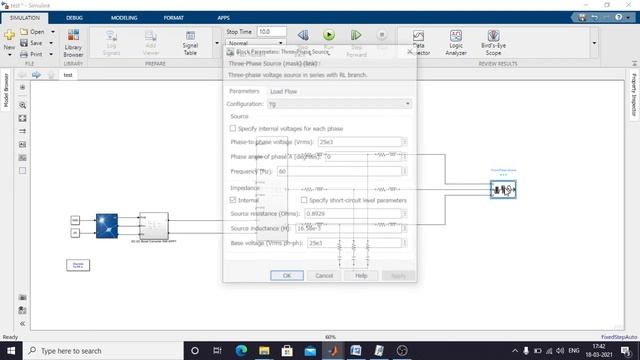Click the Frequency (Hz) field
The height and width of the screenshot is (360, 640).
tap(339, 171)
